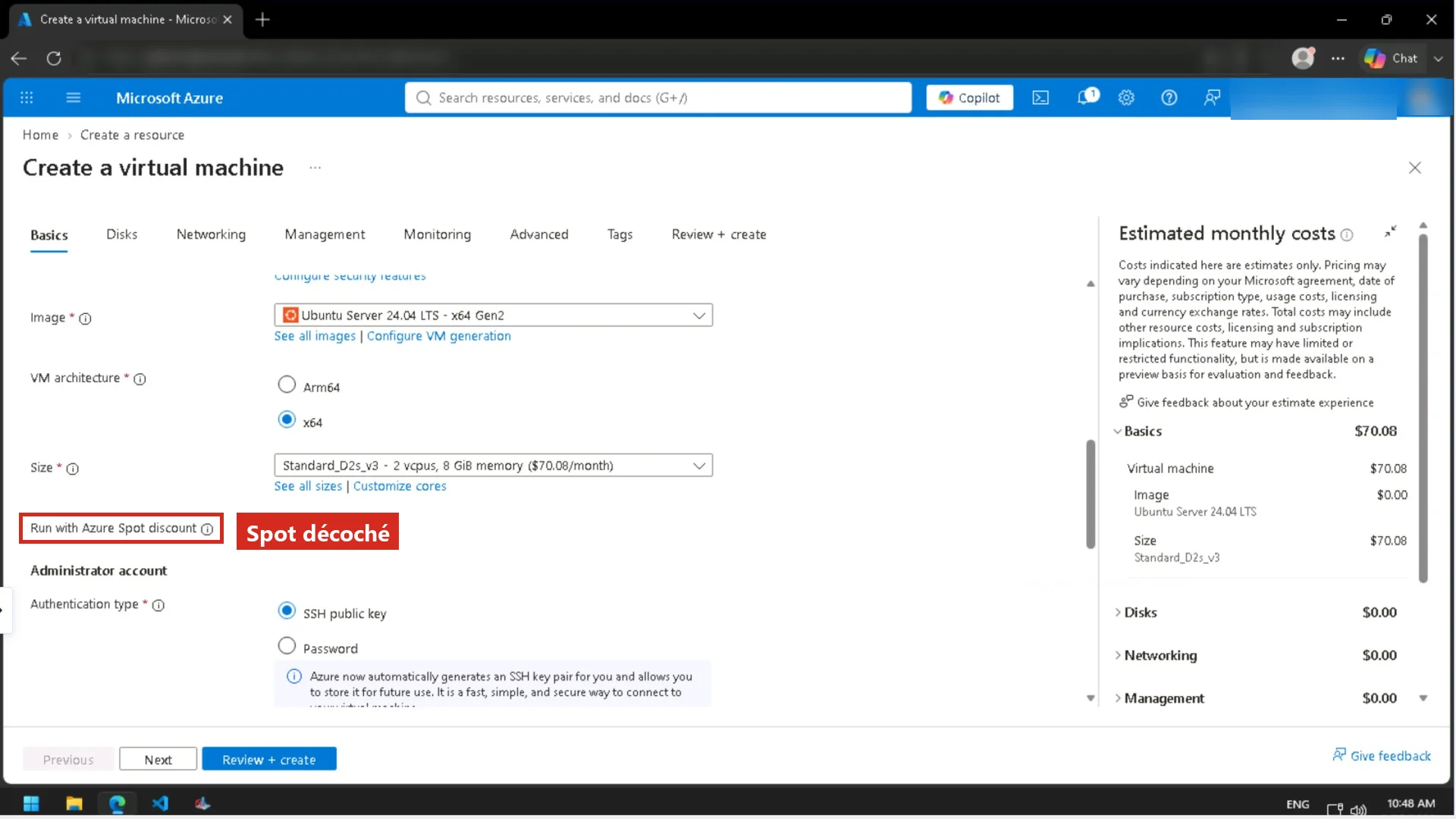Focus the Search resources, services, and docs field
The width and height of the screenshot is (1456, 819).
(658, 98)
